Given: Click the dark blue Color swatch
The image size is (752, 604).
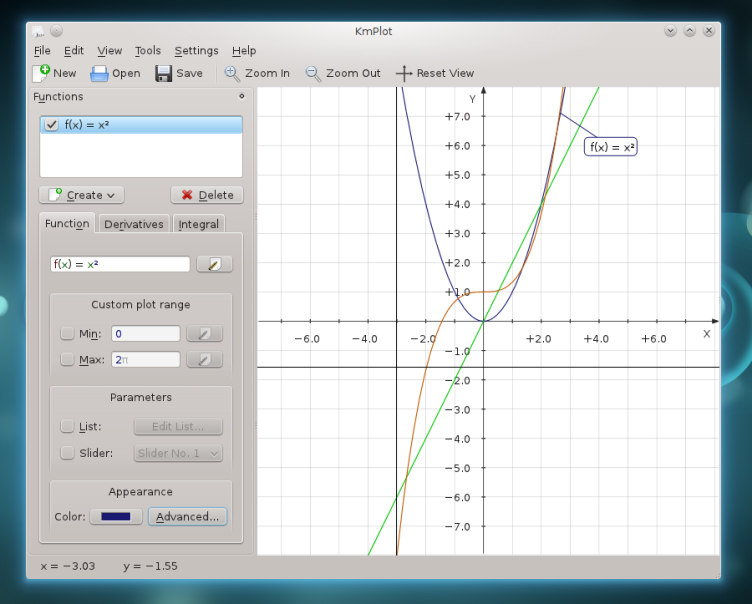Looking at the screenshot, I should pos(115,517).
